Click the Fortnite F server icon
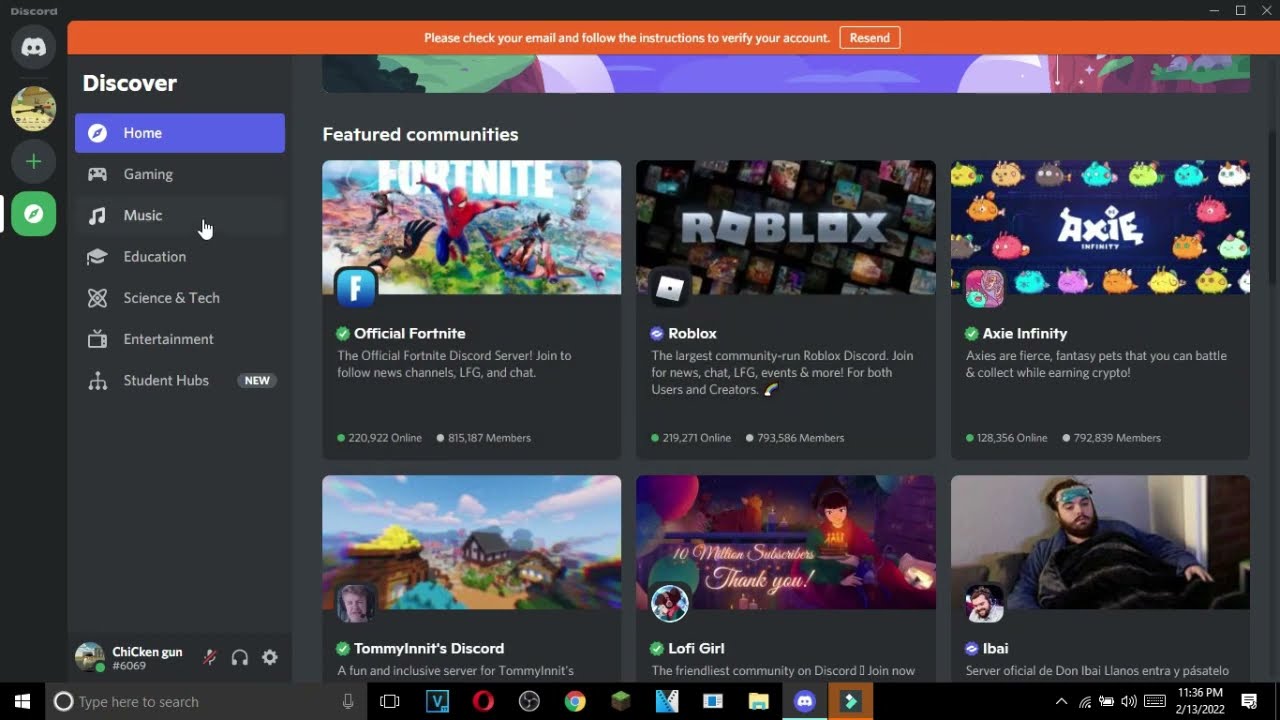 coord(356,288)
